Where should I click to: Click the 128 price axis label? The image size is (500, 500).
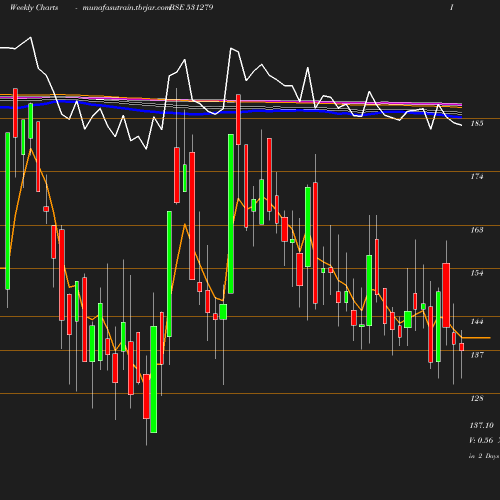point(477,398)
